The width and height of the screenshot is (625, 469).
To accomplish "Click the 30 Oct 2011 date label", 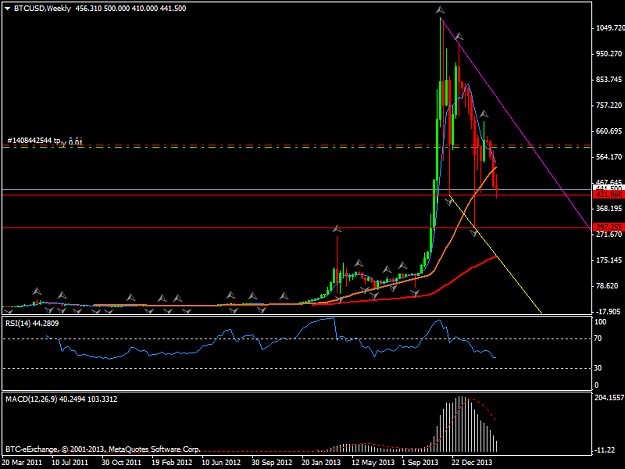I will pyautogui.click(x=122, y=463).
